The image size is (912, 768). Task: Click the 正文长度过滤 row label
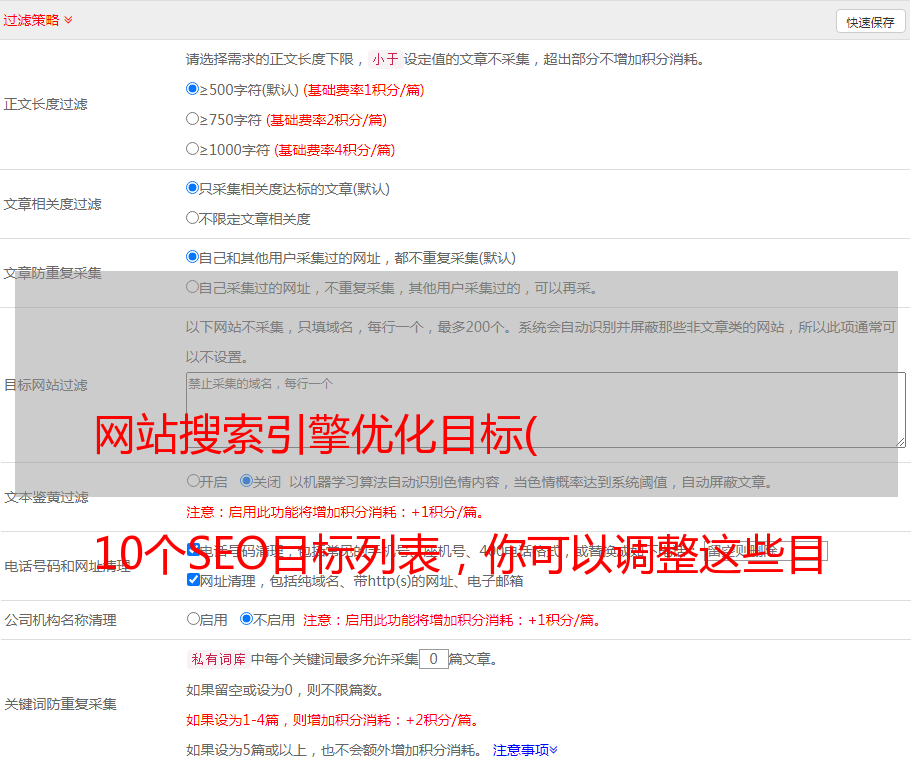click(x=45, y=104)
